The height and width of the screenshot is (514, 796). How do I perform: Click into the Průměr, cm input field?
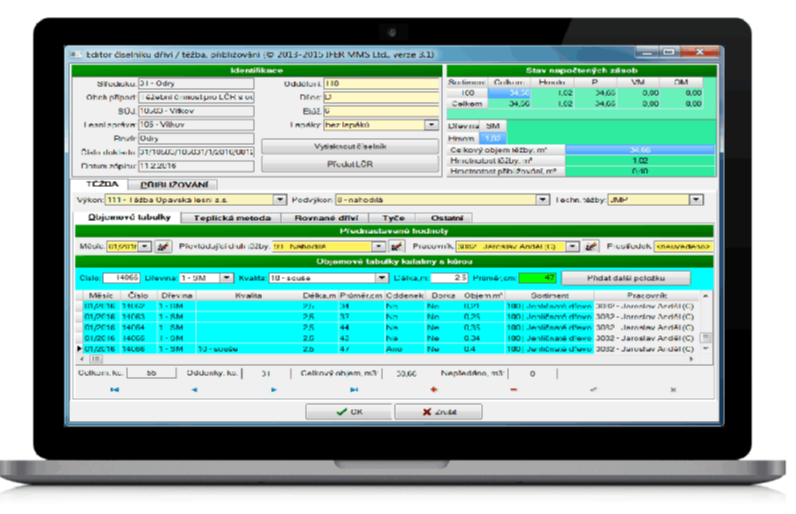(x=536, y=277)
